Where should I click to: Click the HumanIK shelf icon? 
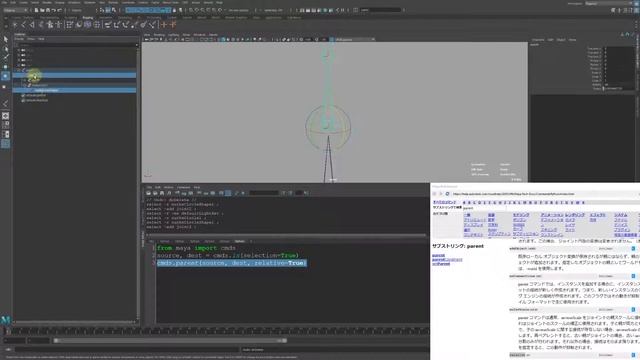tap(59, 25)
